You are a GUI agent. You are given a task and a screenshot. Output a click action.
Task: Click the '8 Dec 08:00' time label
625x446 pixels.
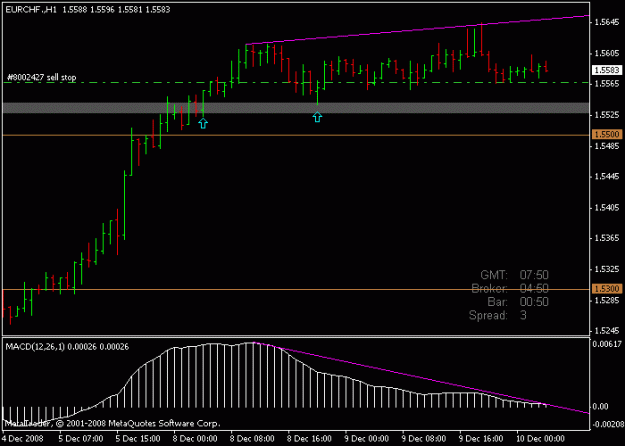(x=252, y=439)
